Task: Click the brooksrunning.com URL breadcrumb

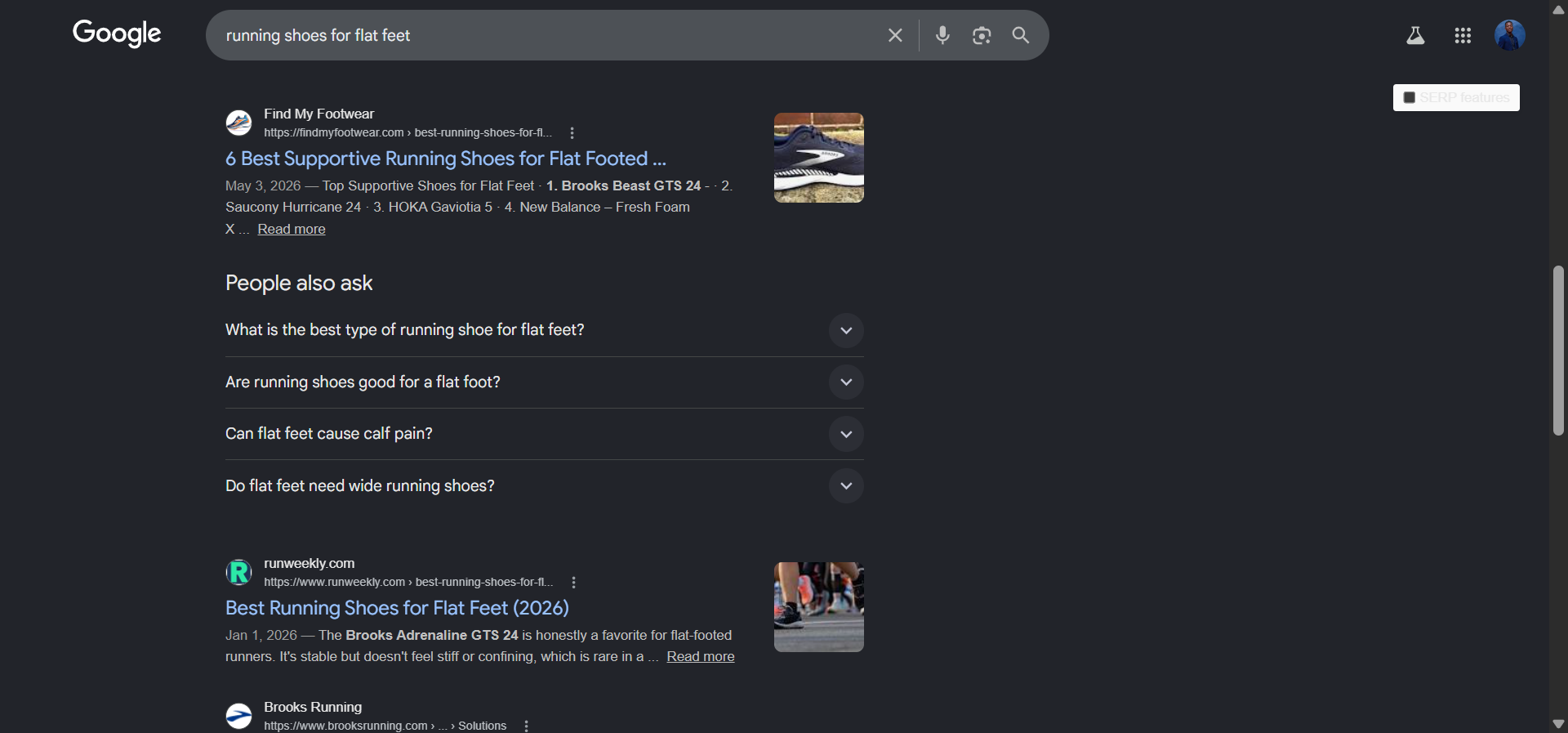Action: coord(385,726)
